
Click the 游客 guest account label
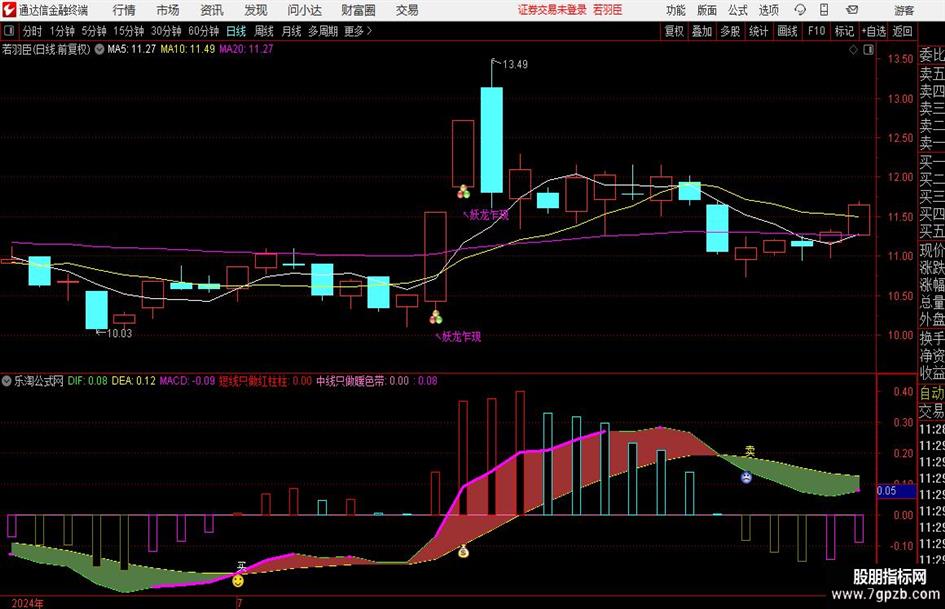[904, 10]
